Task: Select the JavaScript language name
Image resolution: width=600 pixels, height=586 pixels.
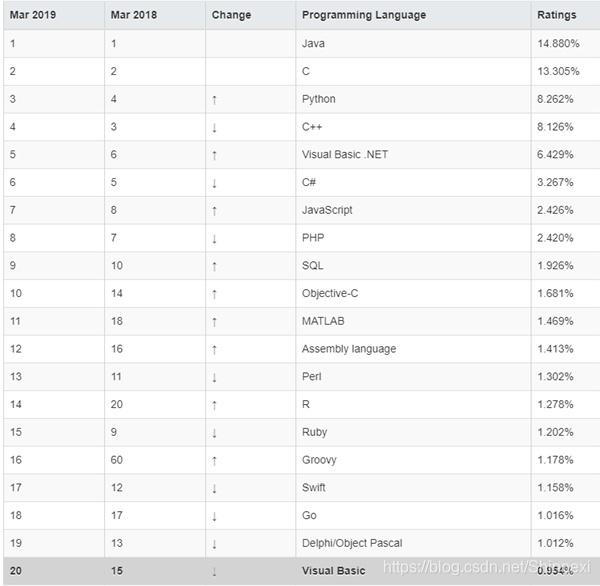Action: point(327,210)
